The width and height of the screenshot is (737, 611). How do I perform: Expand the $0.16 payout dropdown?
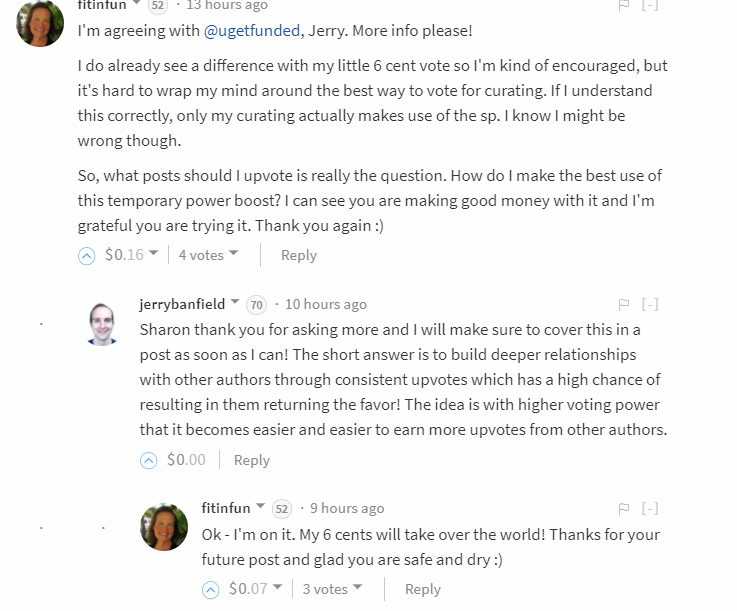(x=153, y=254)
